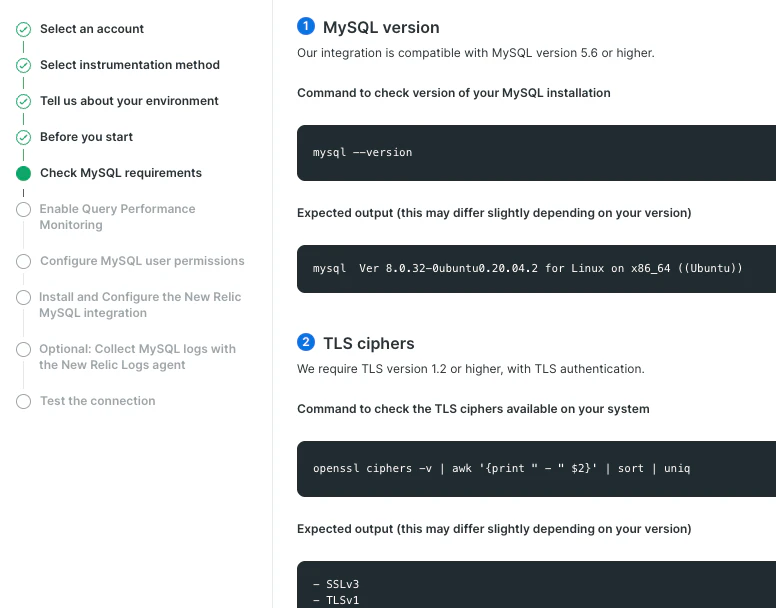Select circle for Install and Configure New Relic integration
The height and width of the screenshot is (608, 776).
coord(23,297)
